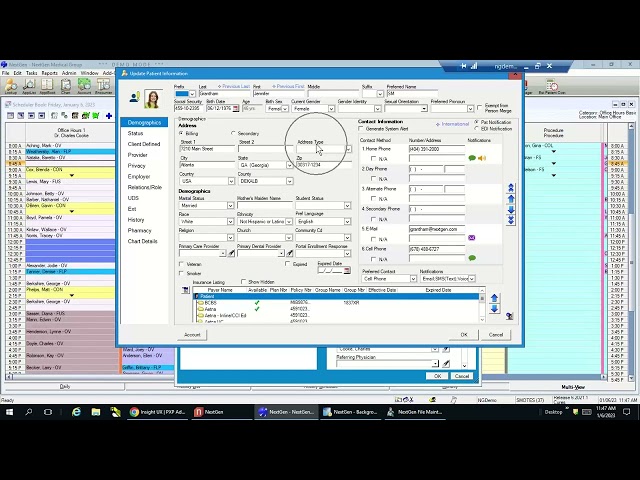Switch to the Provider tab
Viewport: 640px width, 480px height.
[138, 155]
